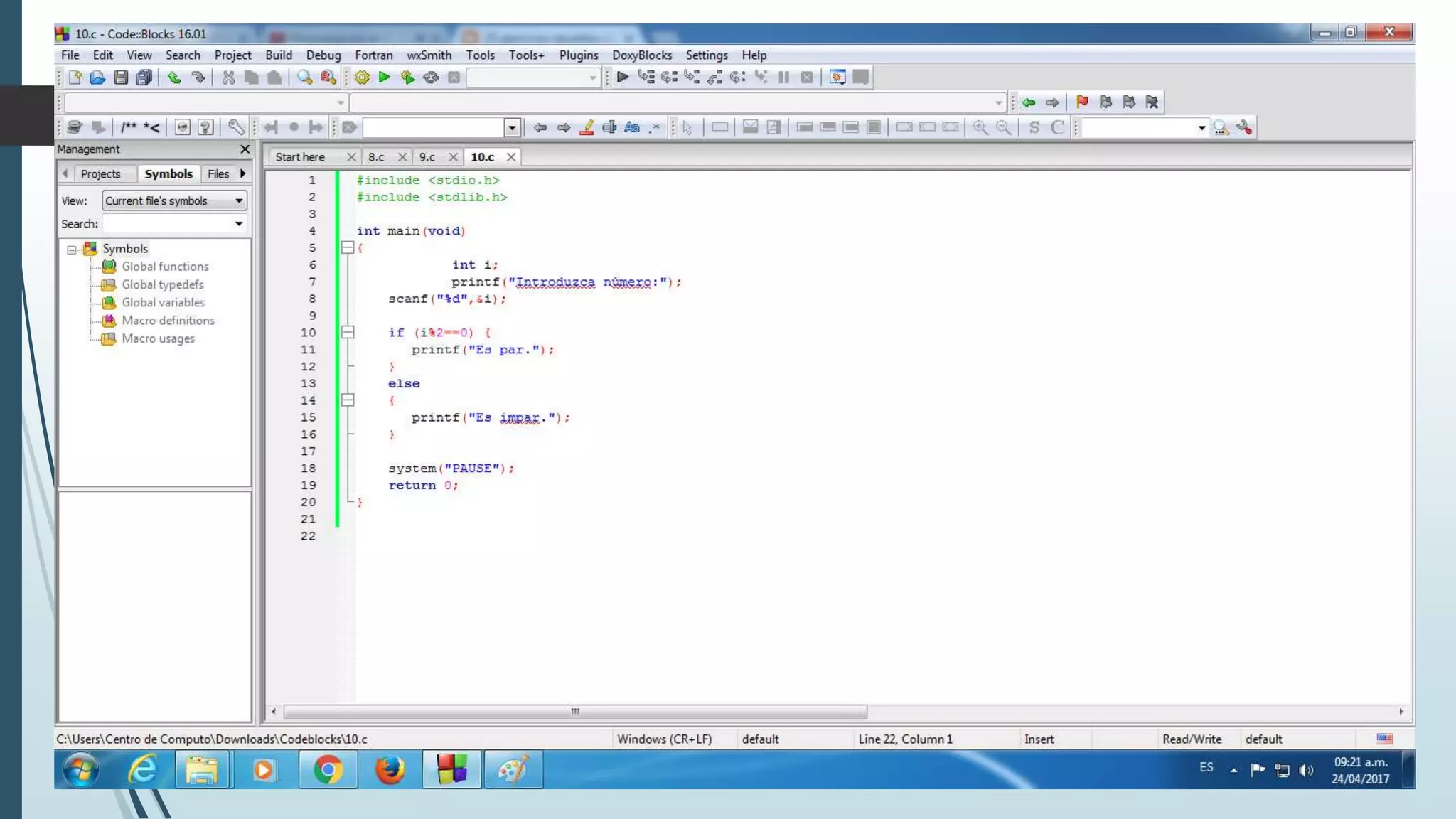Switch to the 9.c editor tab
This screenshot has width=1456, height=819.
point(427,157)
